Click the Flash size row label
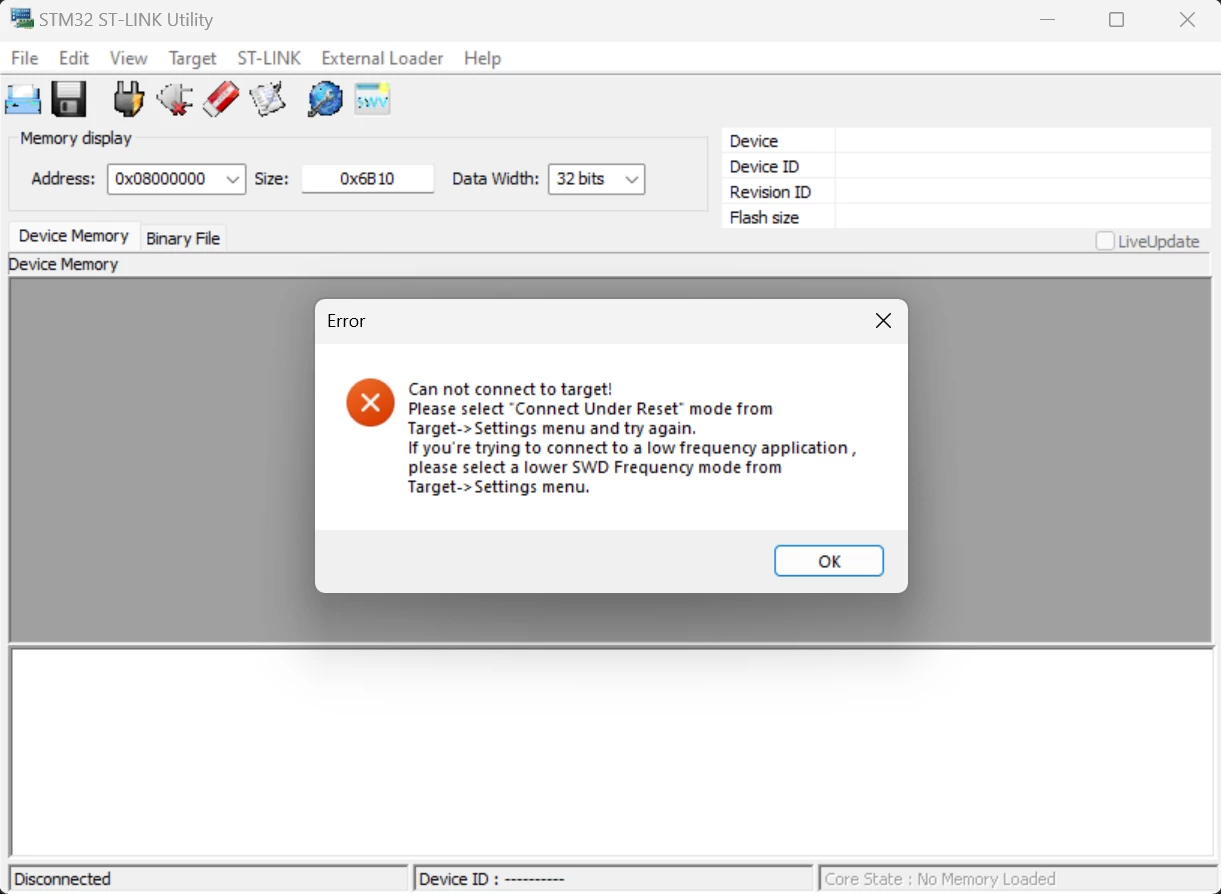 (x=764, y=217)
